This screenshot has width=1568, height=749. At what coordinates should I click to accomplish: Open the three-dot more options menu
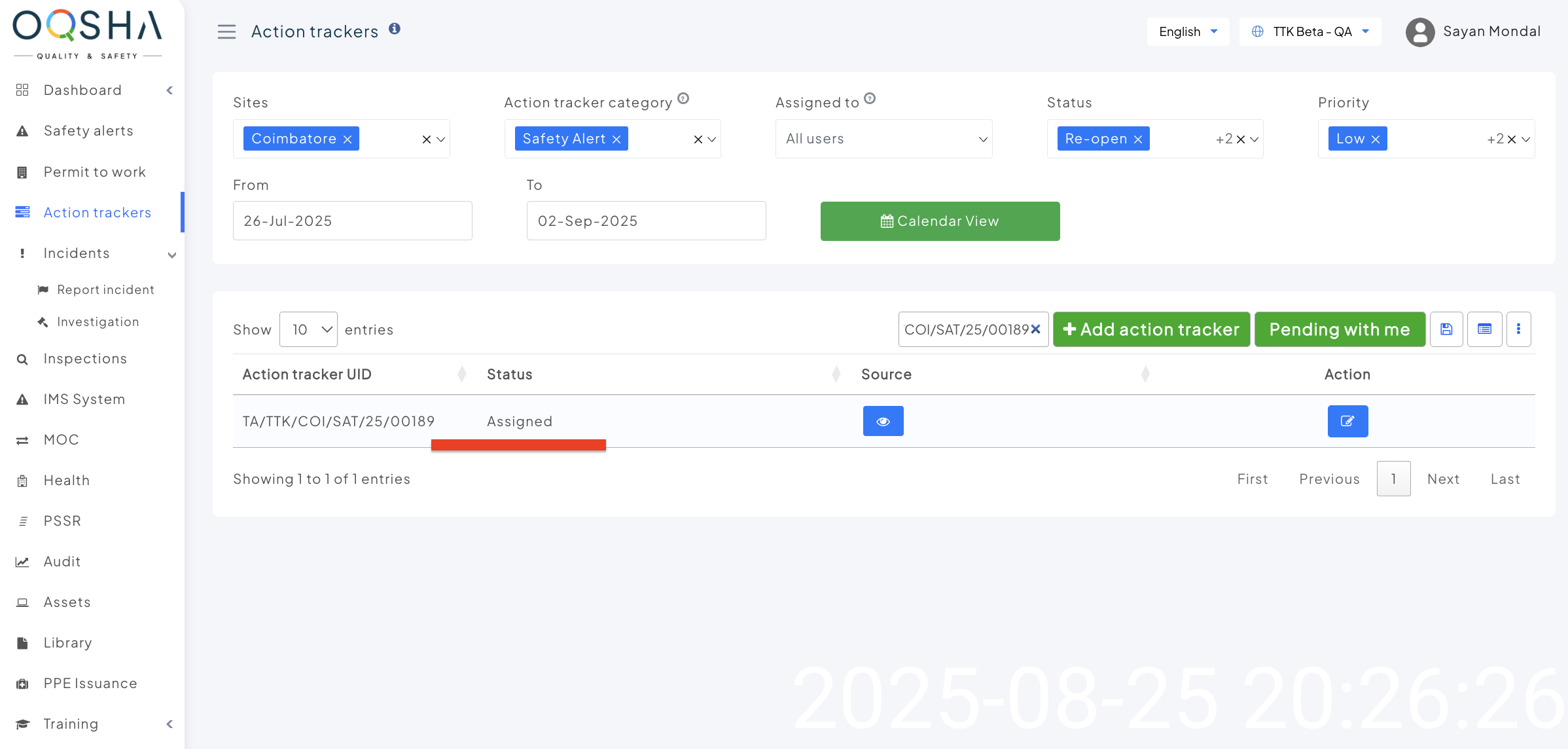(1518, 329)
